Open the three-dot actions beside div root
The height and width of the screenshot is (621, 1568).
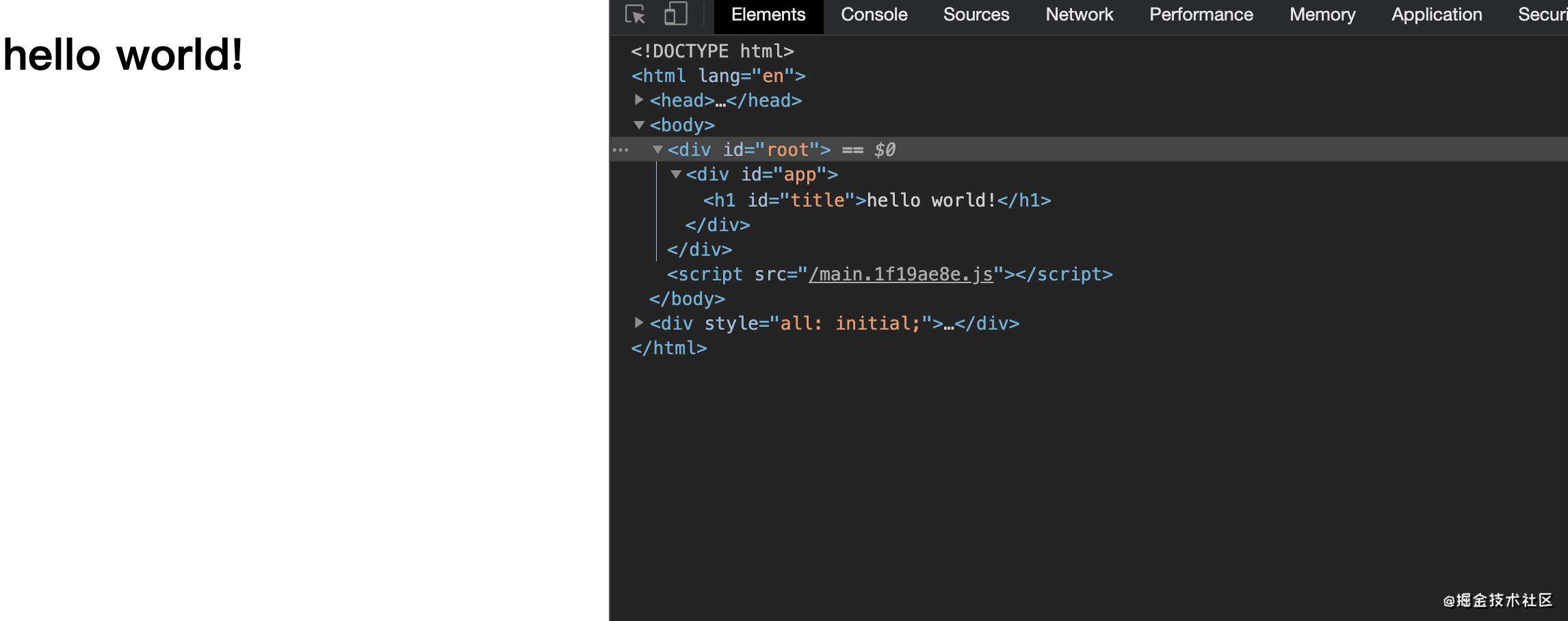point(620,150)
